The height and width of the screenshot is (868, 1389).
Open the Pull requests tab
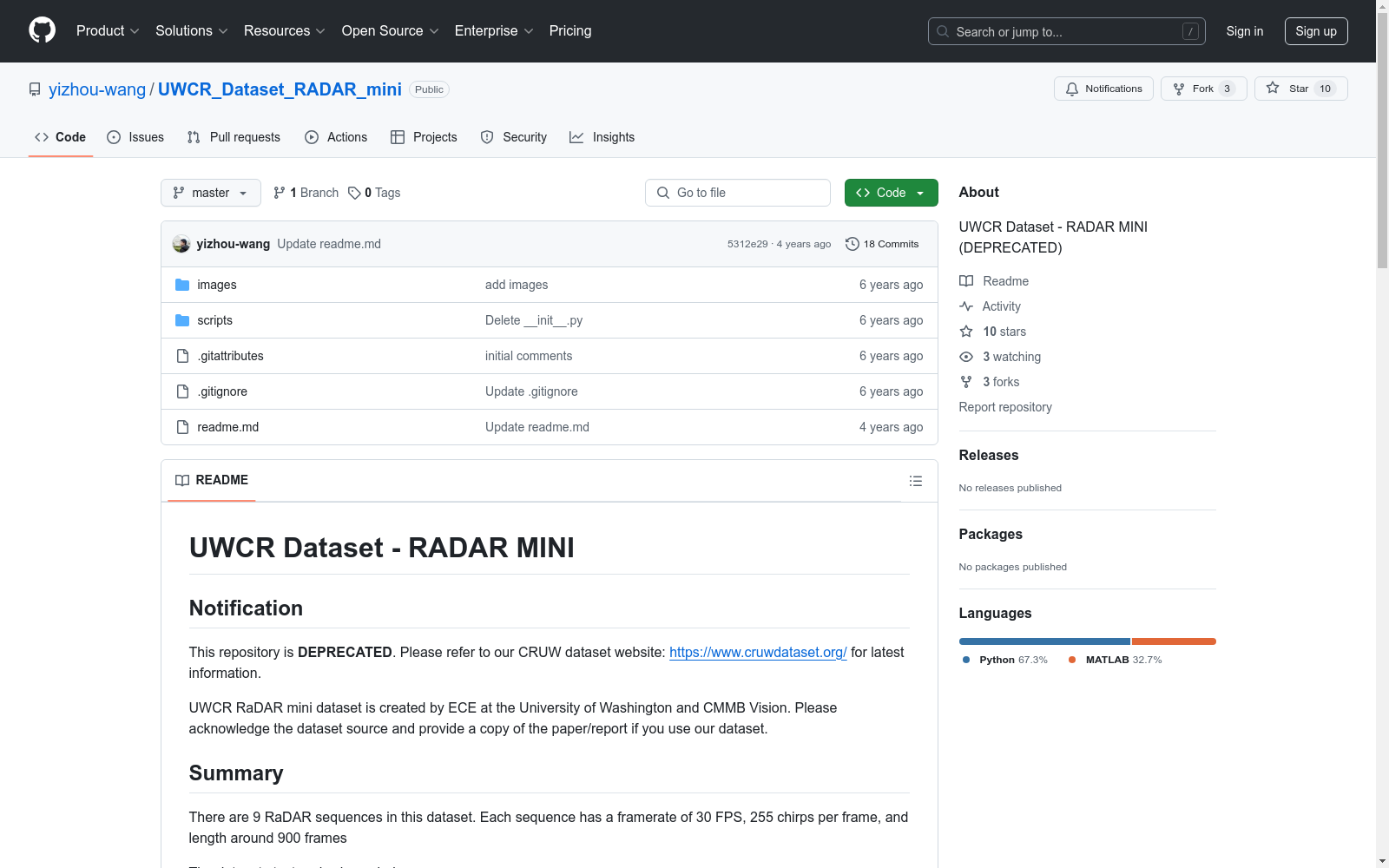point(234,137)
